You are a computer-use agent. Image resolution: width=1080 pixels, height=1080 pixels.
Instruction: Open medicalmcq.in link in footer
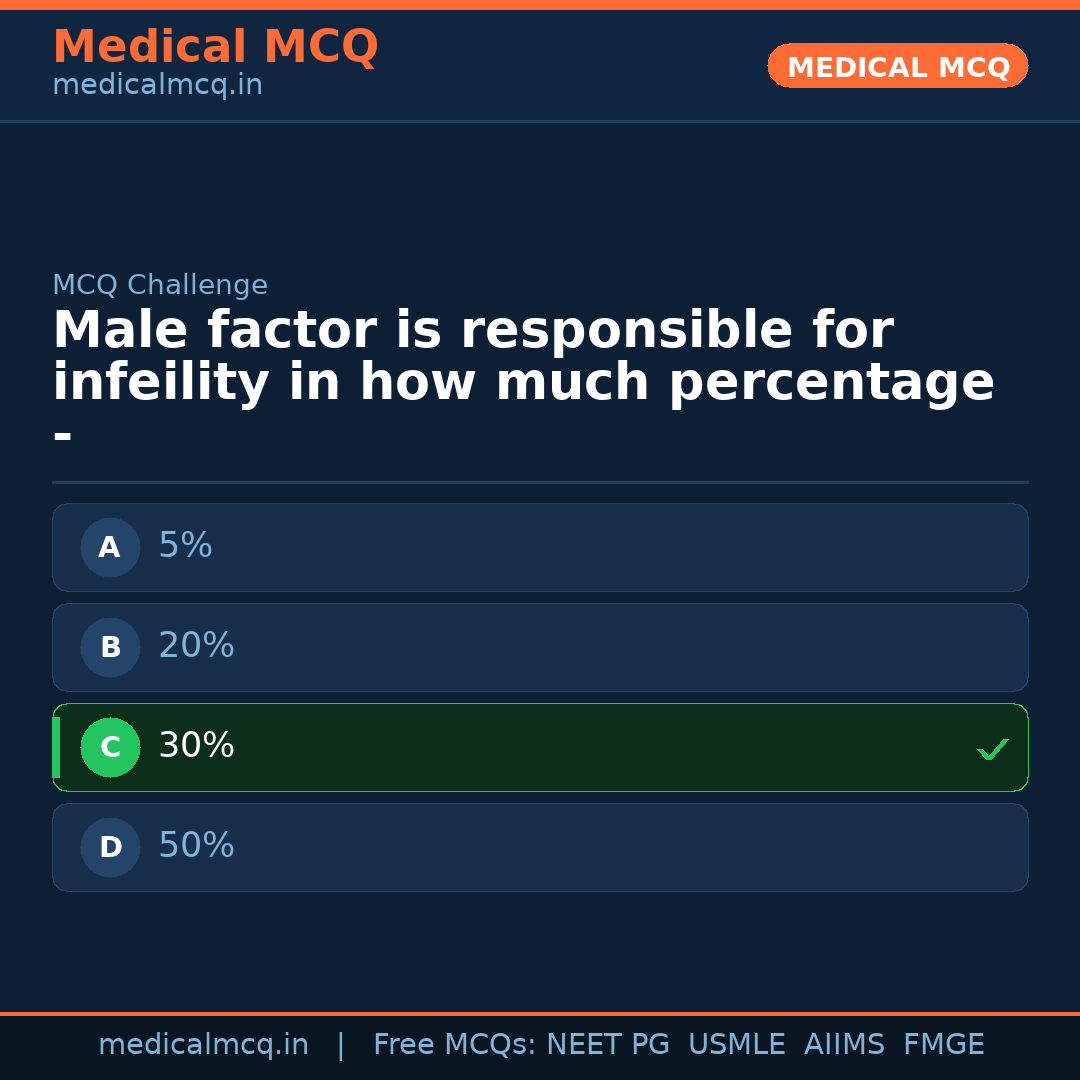[203, 1045]
